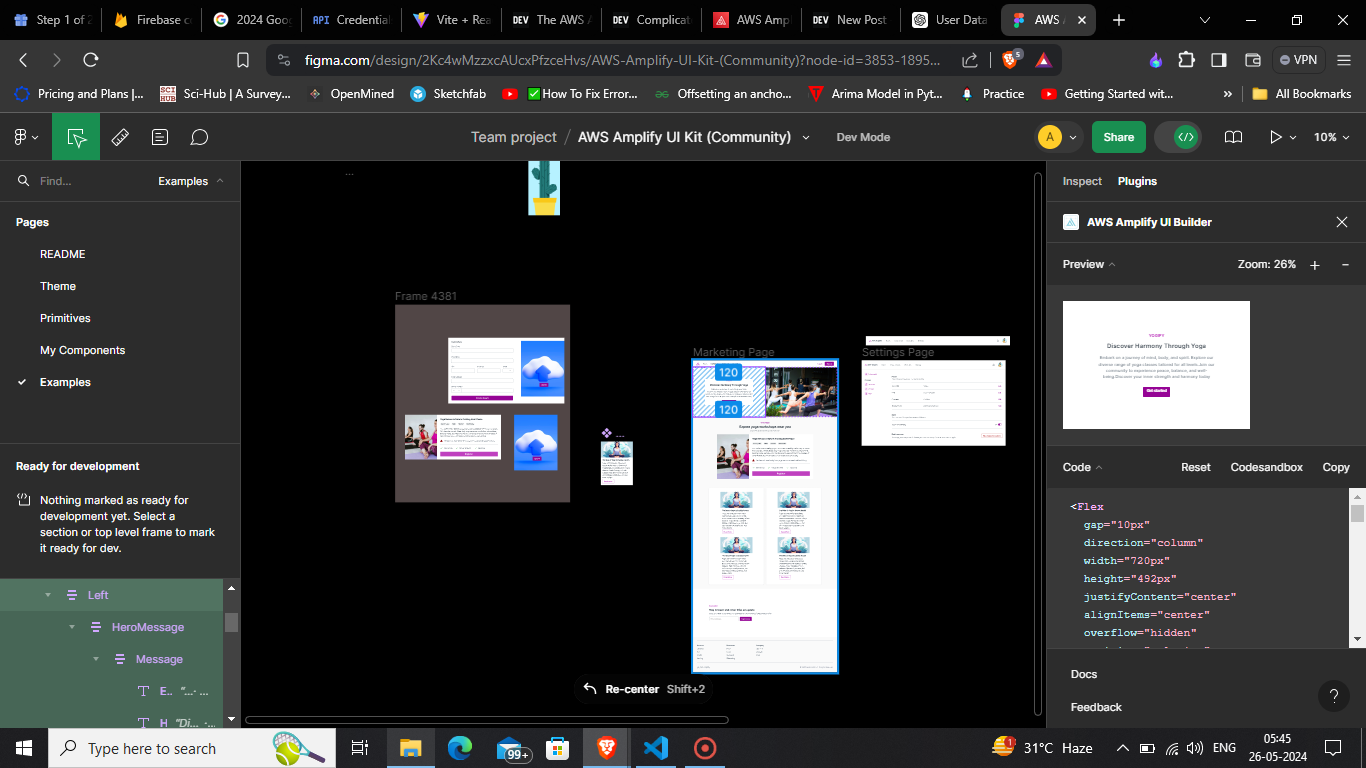Toggle Dev Mode switch off

click(1185, 137)
